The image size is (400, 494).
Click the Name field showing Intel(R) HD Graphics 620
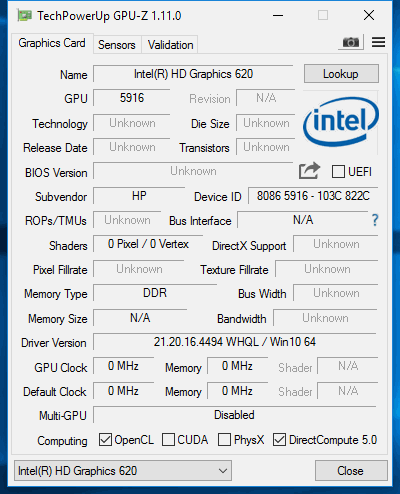[193, 74]
